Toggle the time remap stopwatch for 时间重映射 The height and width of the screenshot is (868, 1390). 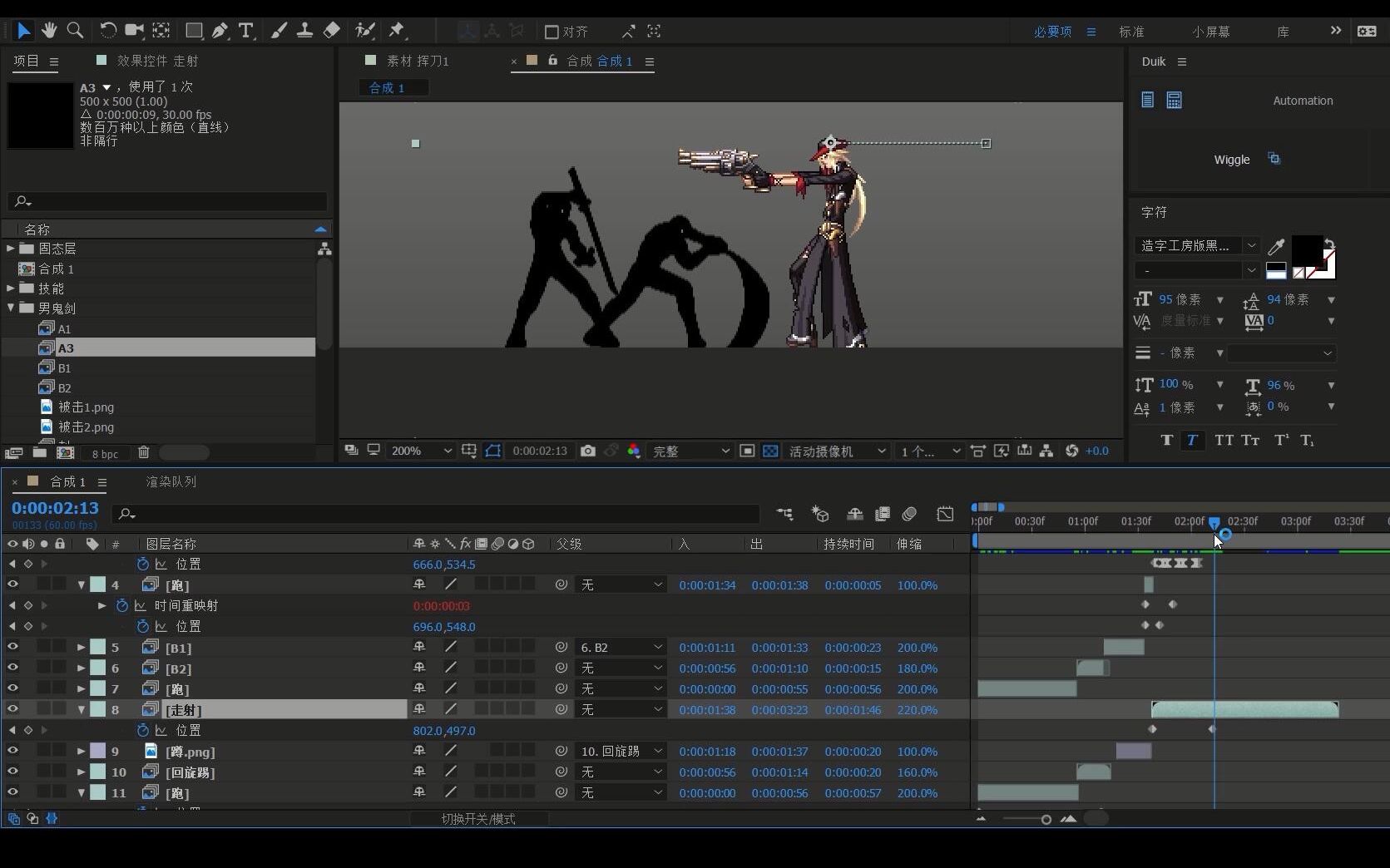(x=122, y=605)
